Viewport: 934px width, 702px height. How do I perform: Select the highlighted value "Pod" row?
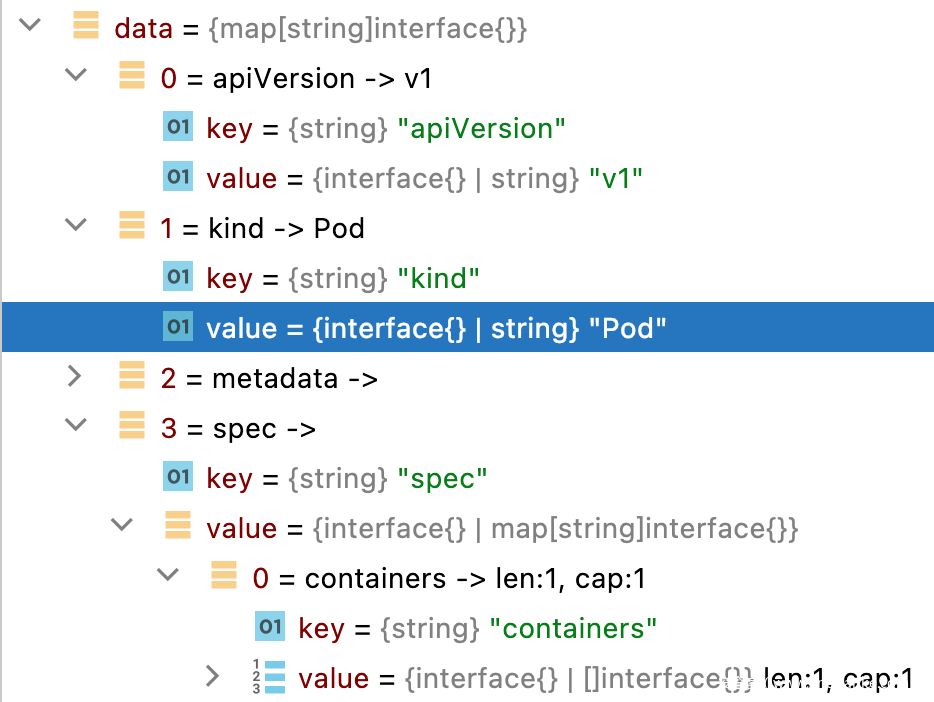436,328
